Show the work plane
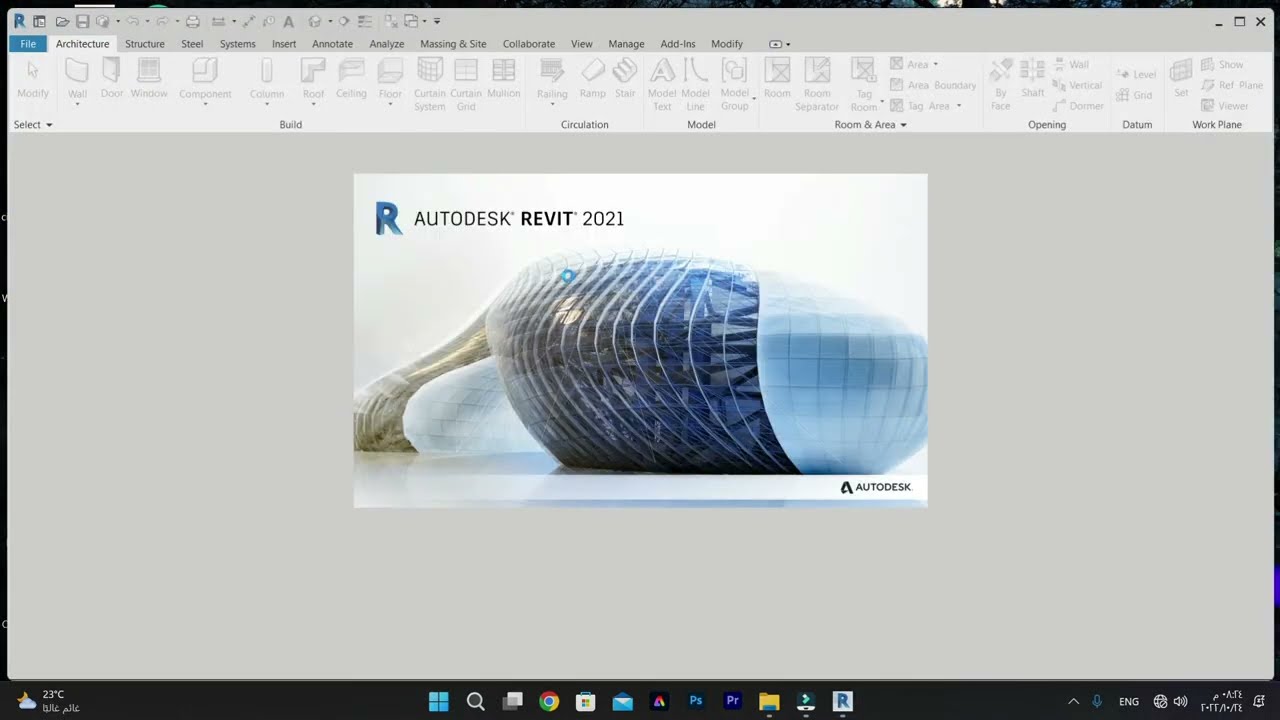 (x=1222, y=64)
